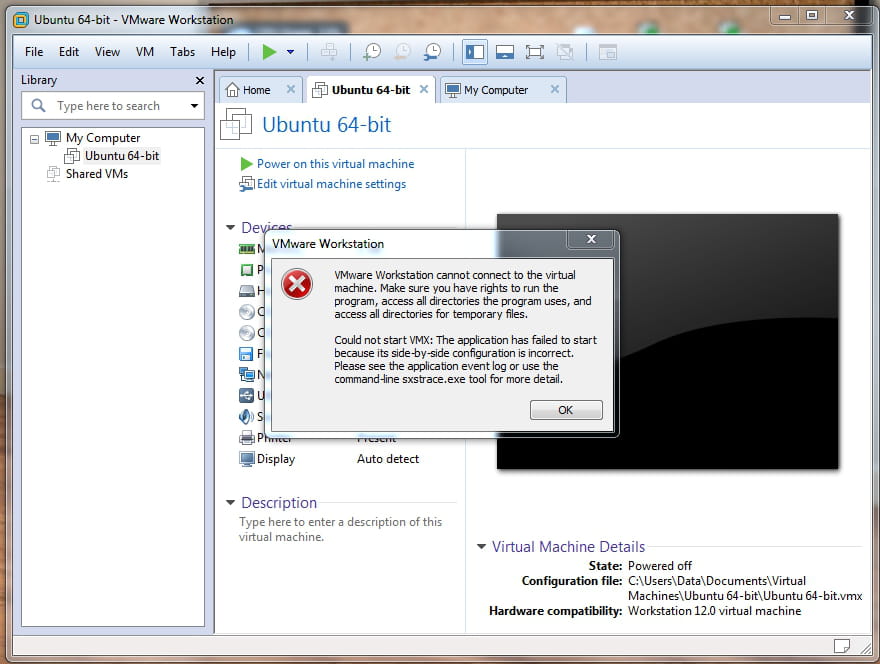This screenshot has width=880, height=664.
Task: Click the second CD/DVD device icon
Action: (x=247, y=333)
